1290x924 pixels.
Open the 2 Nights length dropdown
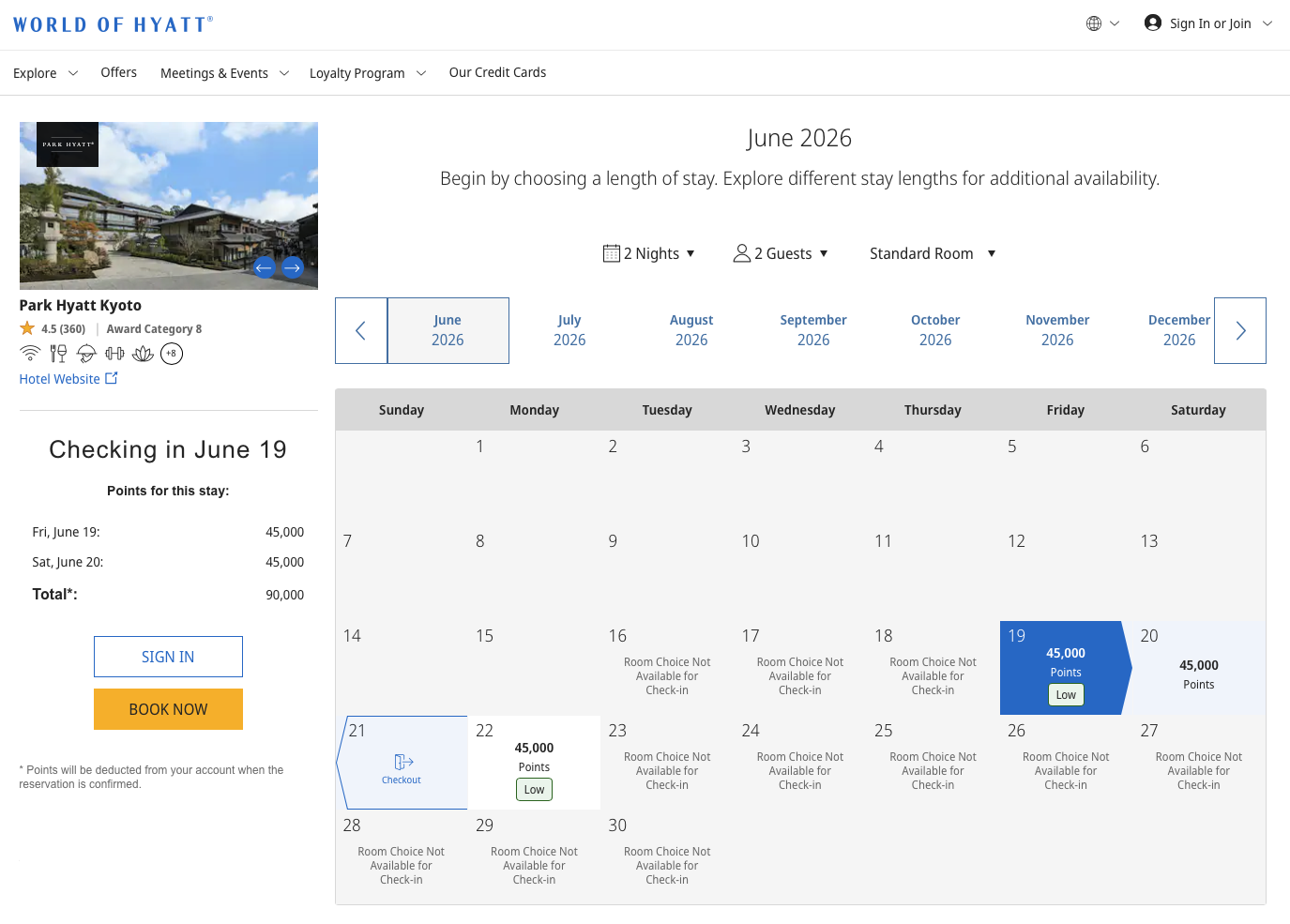pos(649,253)
